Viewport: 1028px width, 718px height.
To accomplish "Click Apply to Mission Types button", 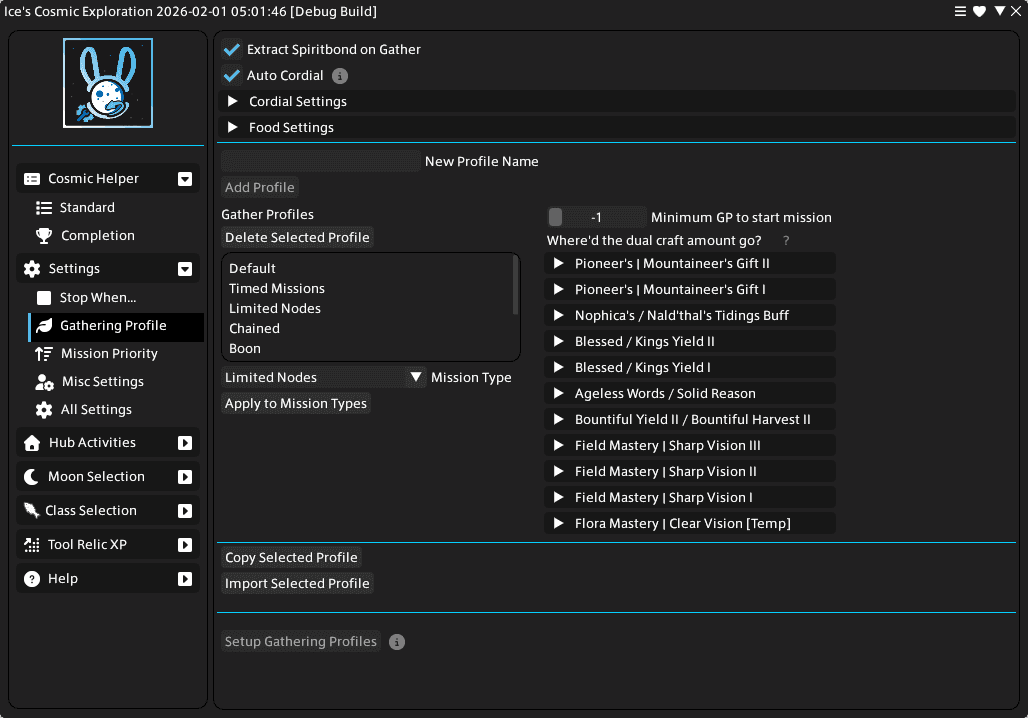I will (296, 404).
